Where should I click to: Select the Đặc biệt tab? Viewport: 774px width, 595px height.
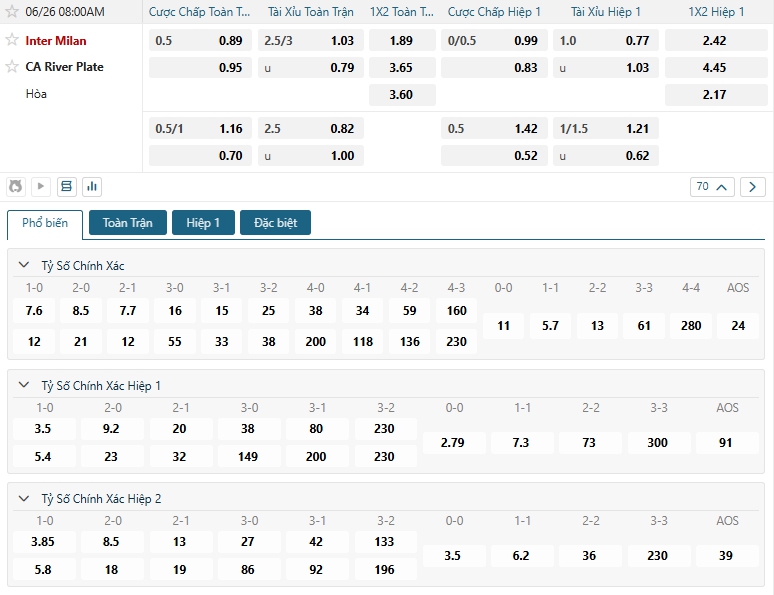275,223
